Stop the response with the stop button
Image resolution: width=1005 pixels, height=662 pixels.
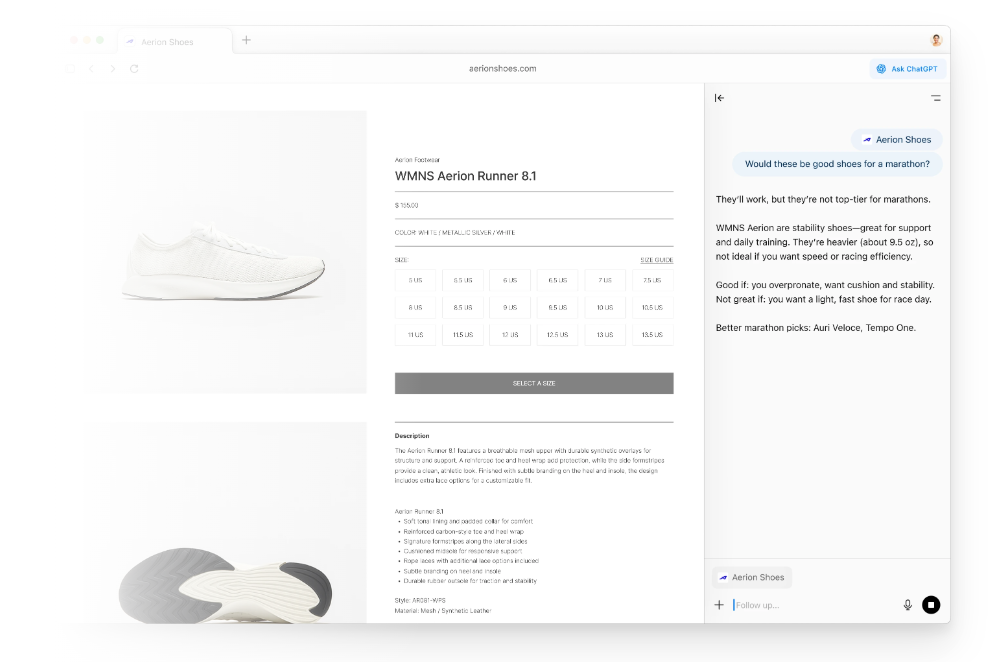click(x=931, y=605)
